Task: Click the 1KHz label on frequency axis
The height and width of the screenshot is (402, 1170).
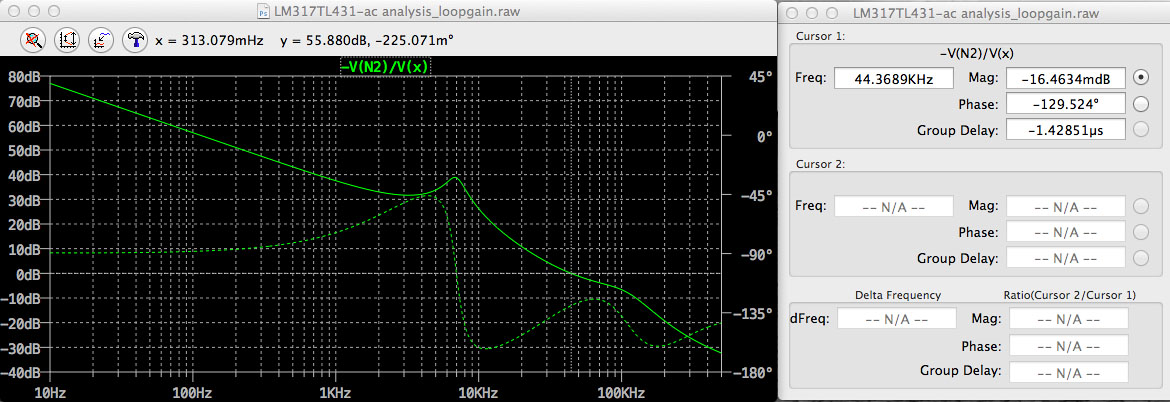Action: coord(336,392)
